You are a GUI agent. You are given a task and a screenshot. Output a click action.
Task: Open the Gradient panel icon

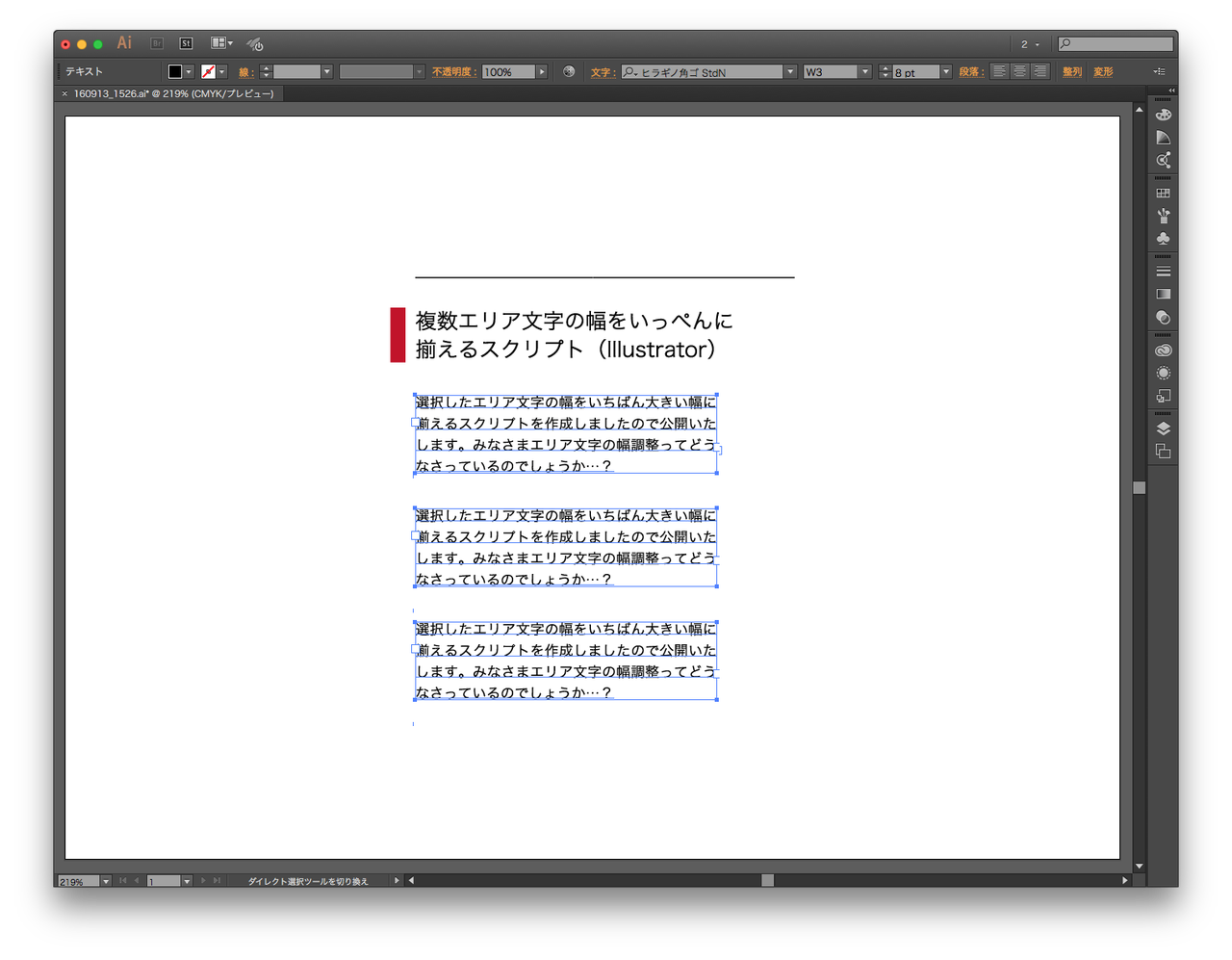coord(1163,295)
